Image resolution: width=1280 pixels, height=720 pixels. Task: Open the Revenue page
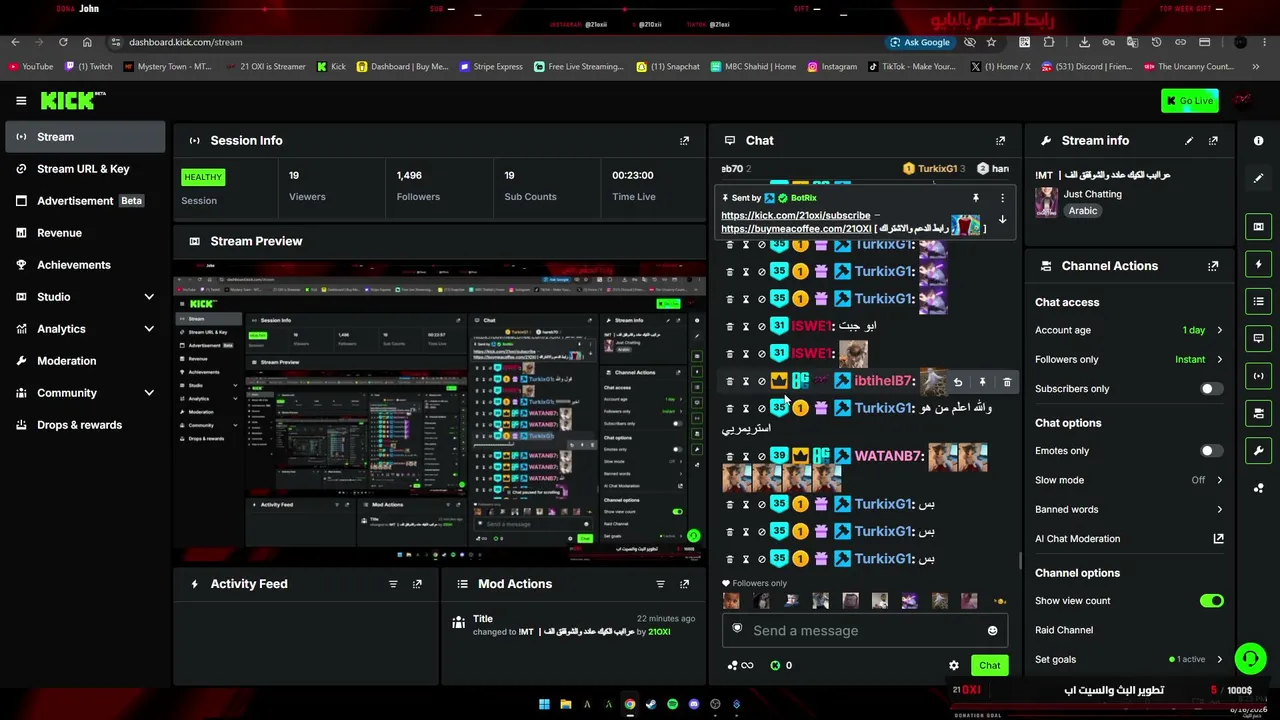coord(85,233)
